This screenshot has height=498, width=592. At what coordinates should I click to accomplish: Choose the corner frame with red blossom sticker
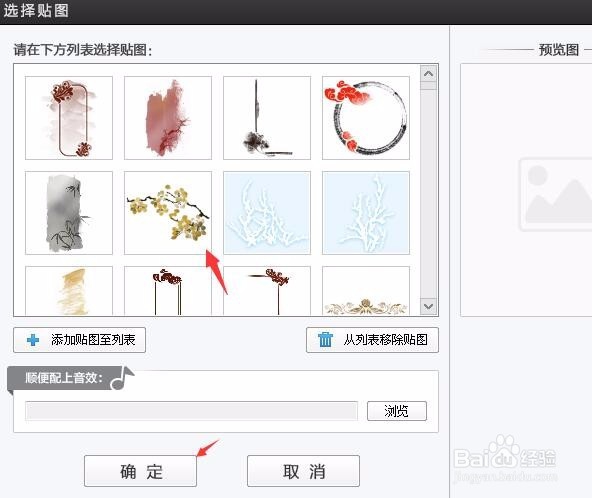[x=267, y=291]
